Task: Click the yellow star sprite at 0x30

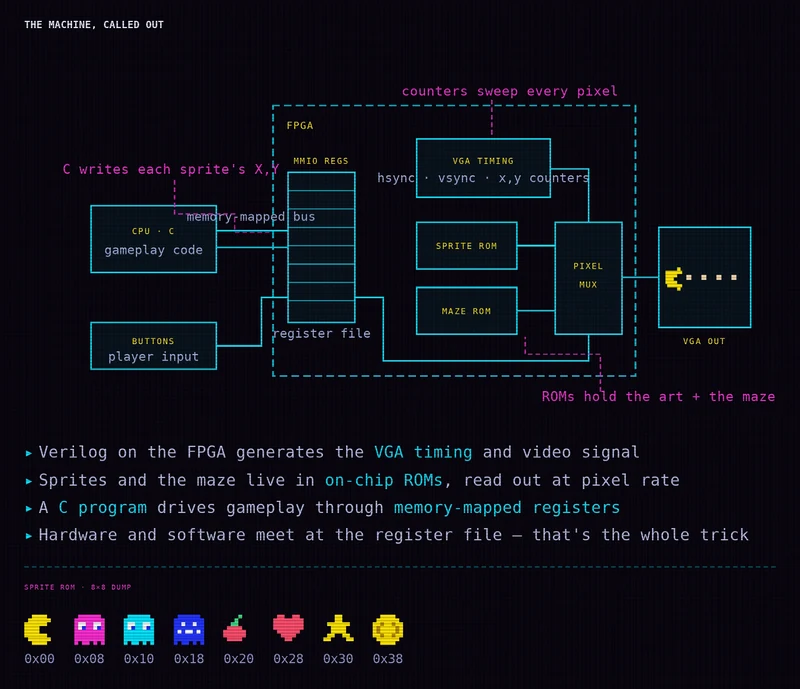Action: coord(338,628)
